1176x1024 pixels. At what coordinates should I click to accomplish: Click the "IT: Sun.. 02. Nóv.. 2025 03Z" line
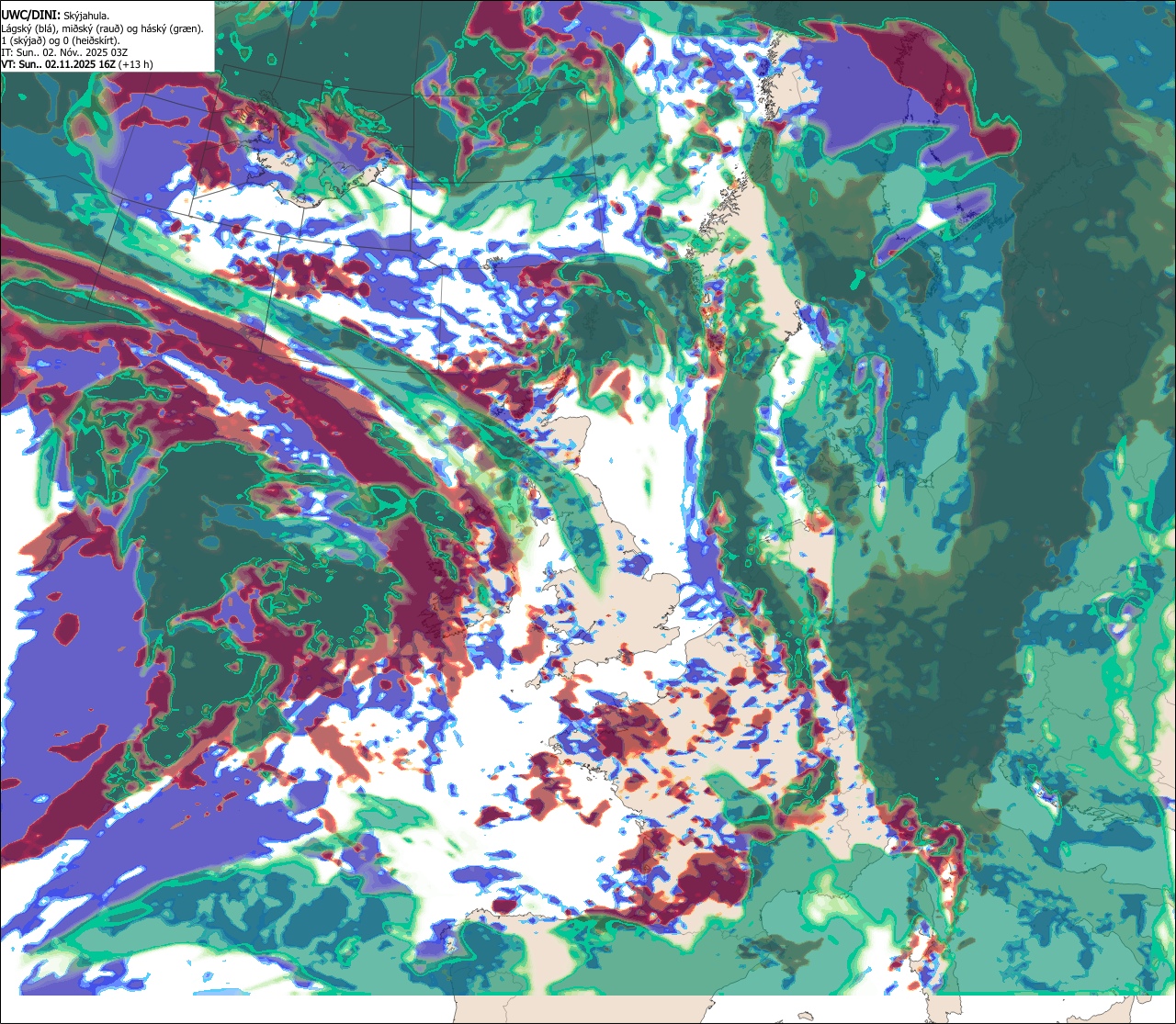pos(64,53)
